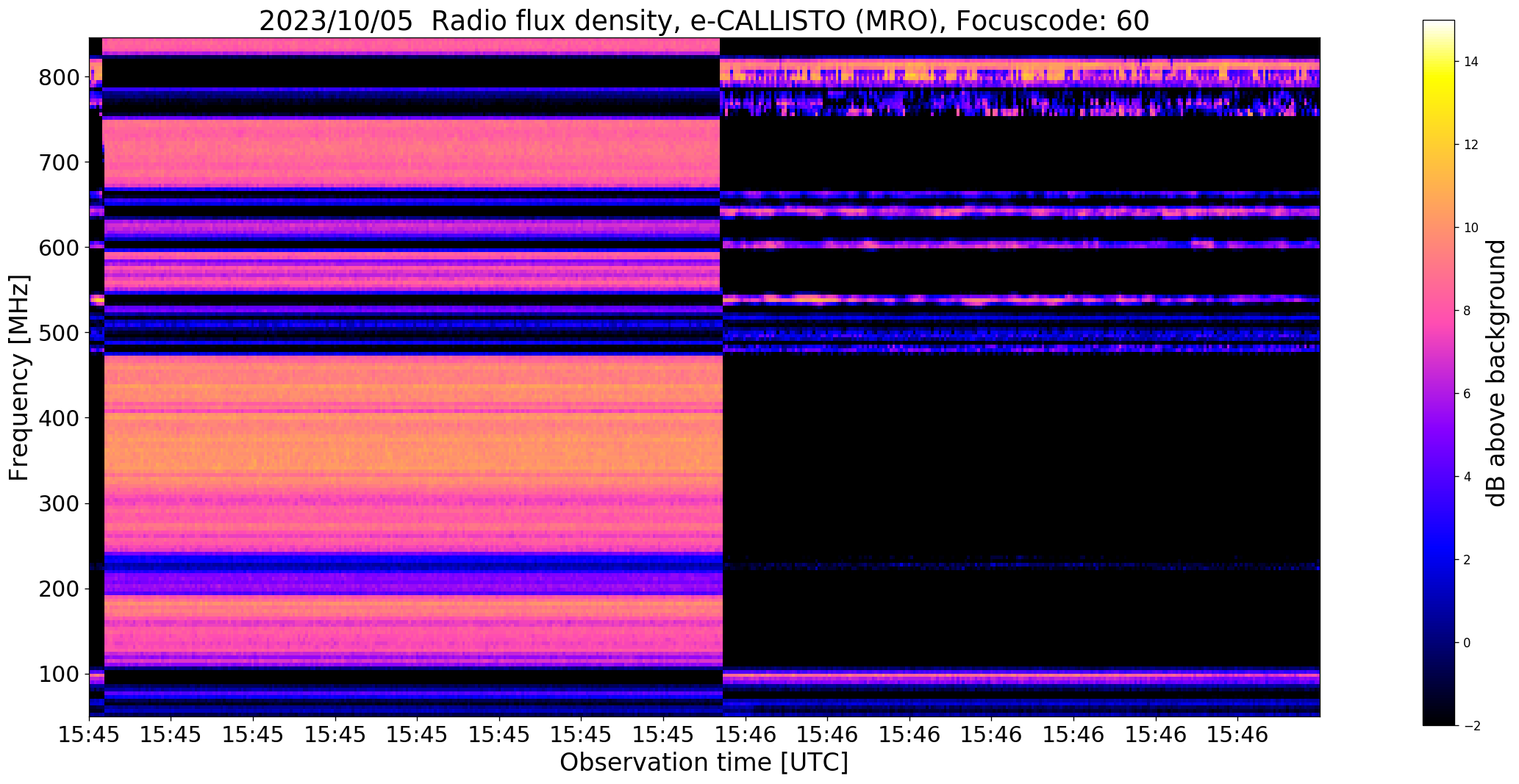Click the 700 frequency tick label
Image resolution: width=1519 pixels, height=784 pixels.
tap(60, 162)
